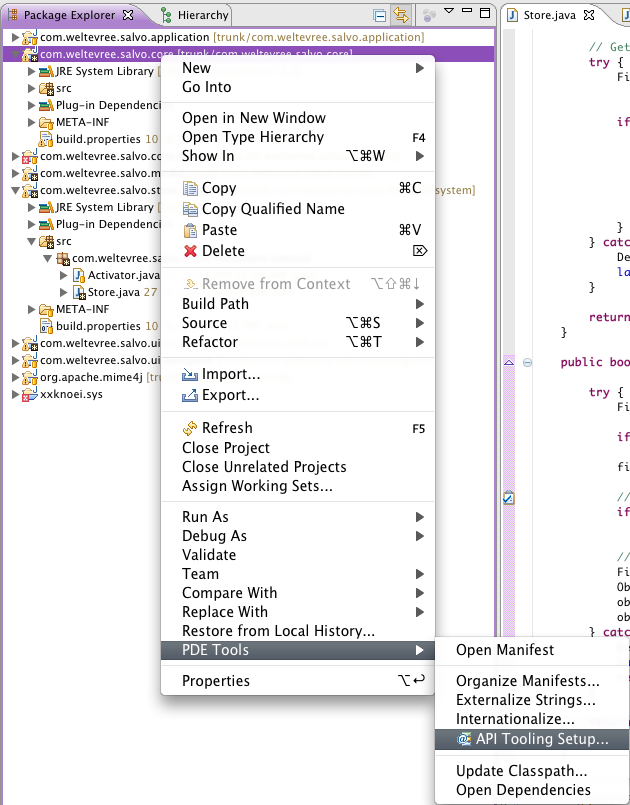The image size is (630, 805).
Task: Expand Store.java tree node
Action: point(64,292)
